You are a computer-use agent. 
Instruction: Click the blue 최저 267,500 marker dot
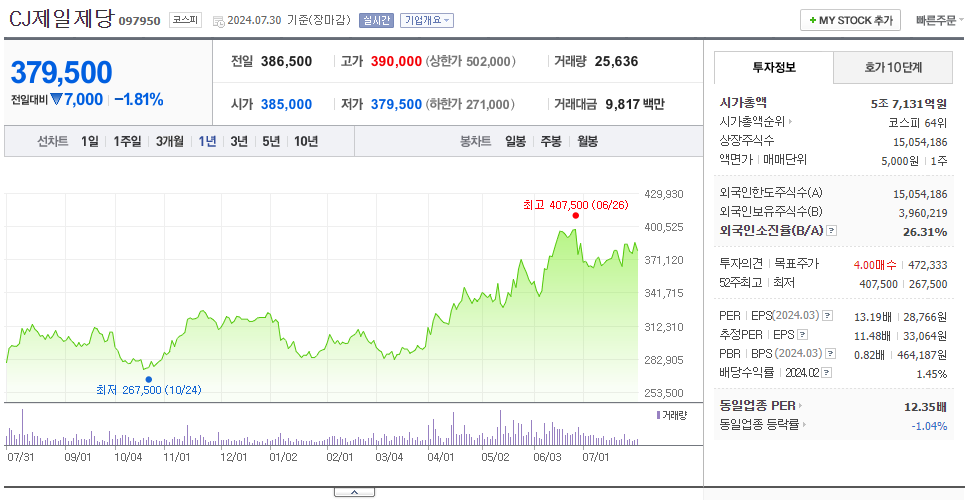(149, 379)
